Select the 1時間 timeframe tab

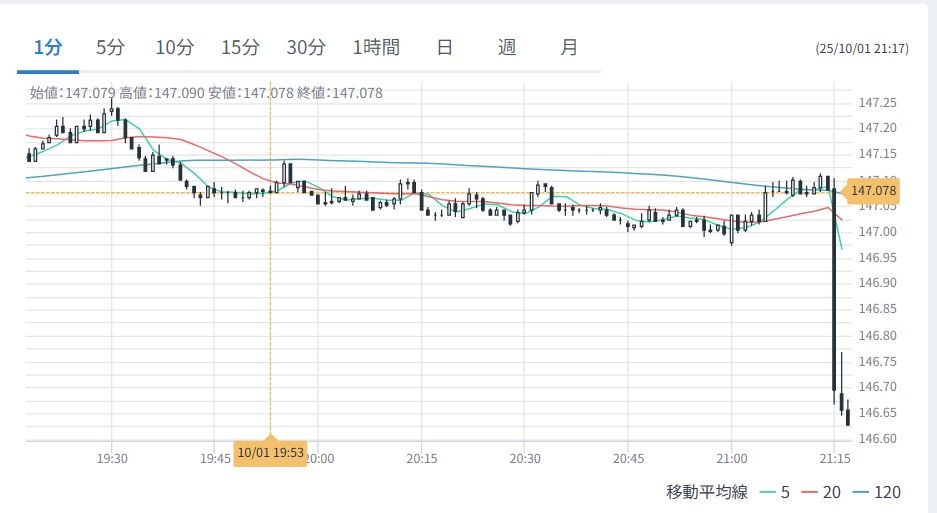(376, 47)
